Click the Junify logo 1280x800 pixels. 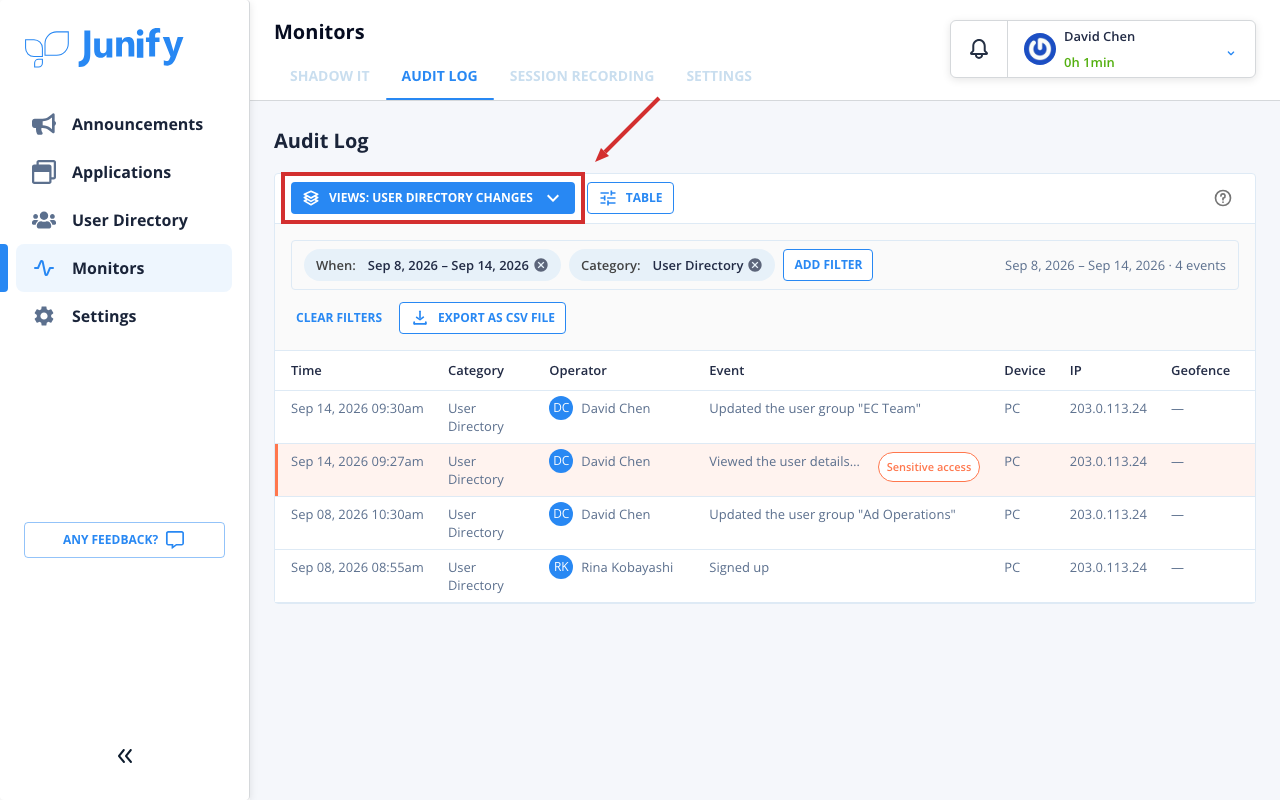point(104,48)
